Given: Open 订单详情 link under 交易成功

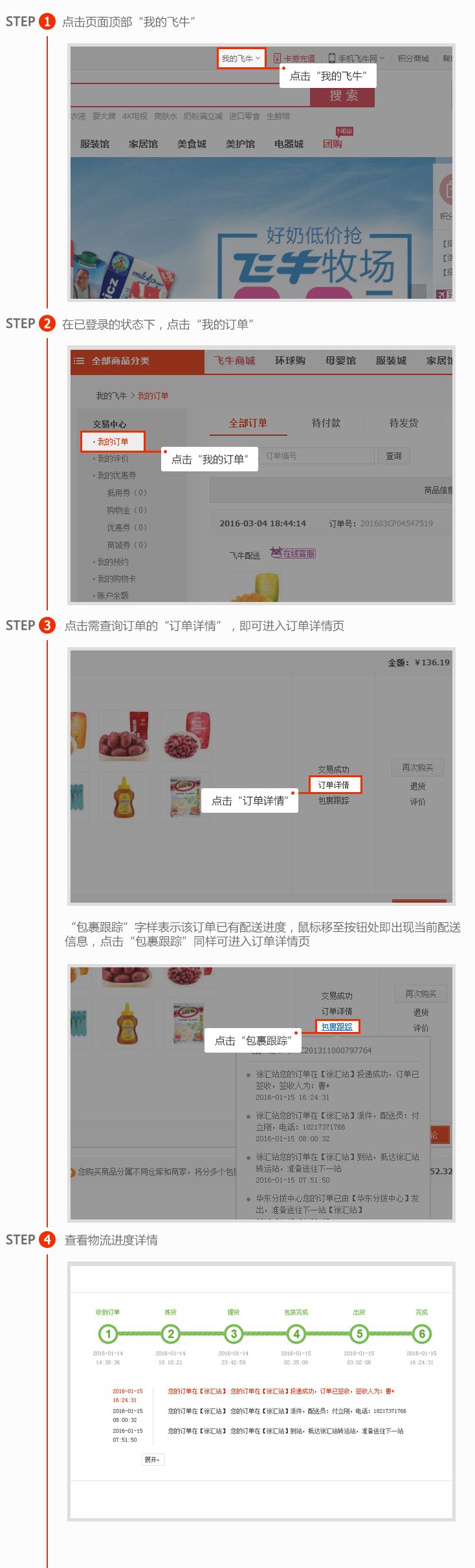Looking at the screenshot, I should click(x=334, y=784).
